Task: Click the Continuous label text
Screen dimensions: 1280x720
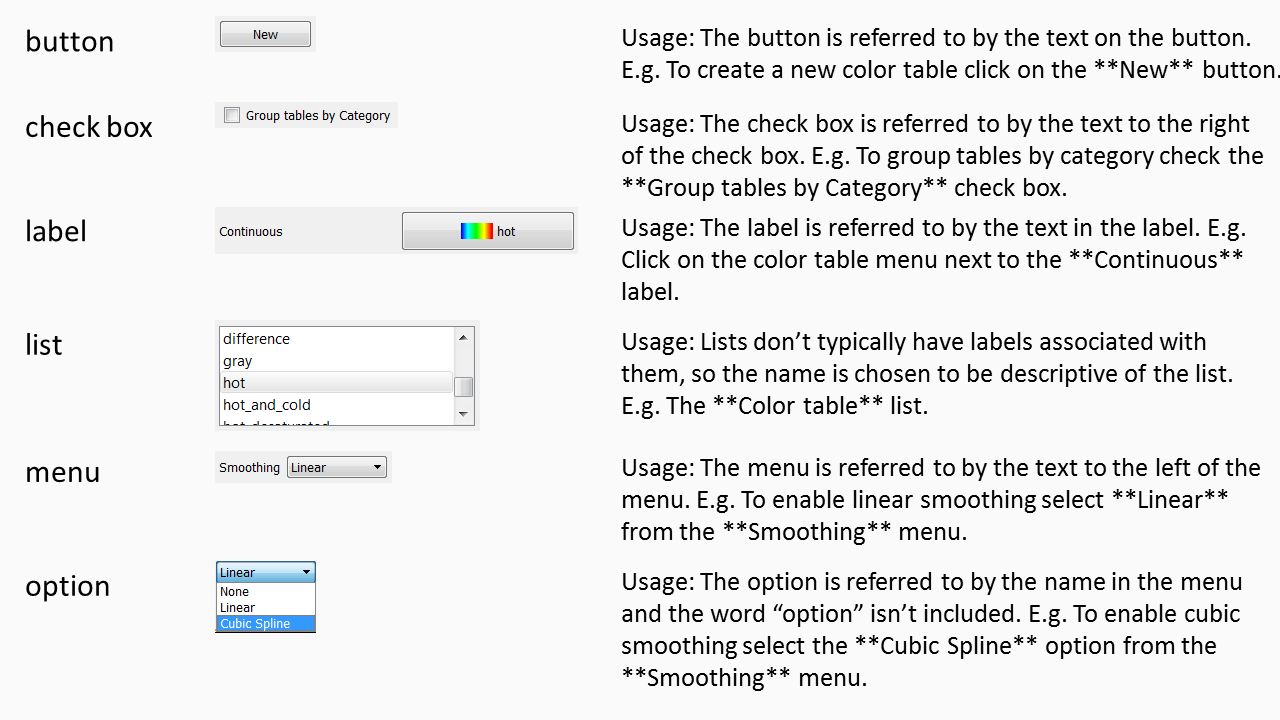Action: 251,232
